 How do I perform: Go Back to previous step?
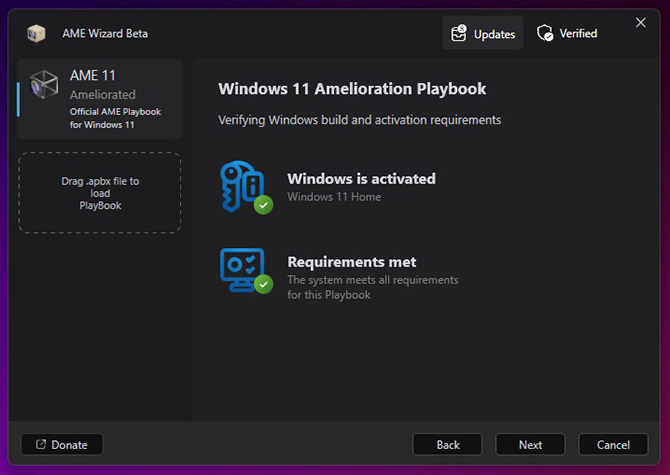click(x=447, y=445)
